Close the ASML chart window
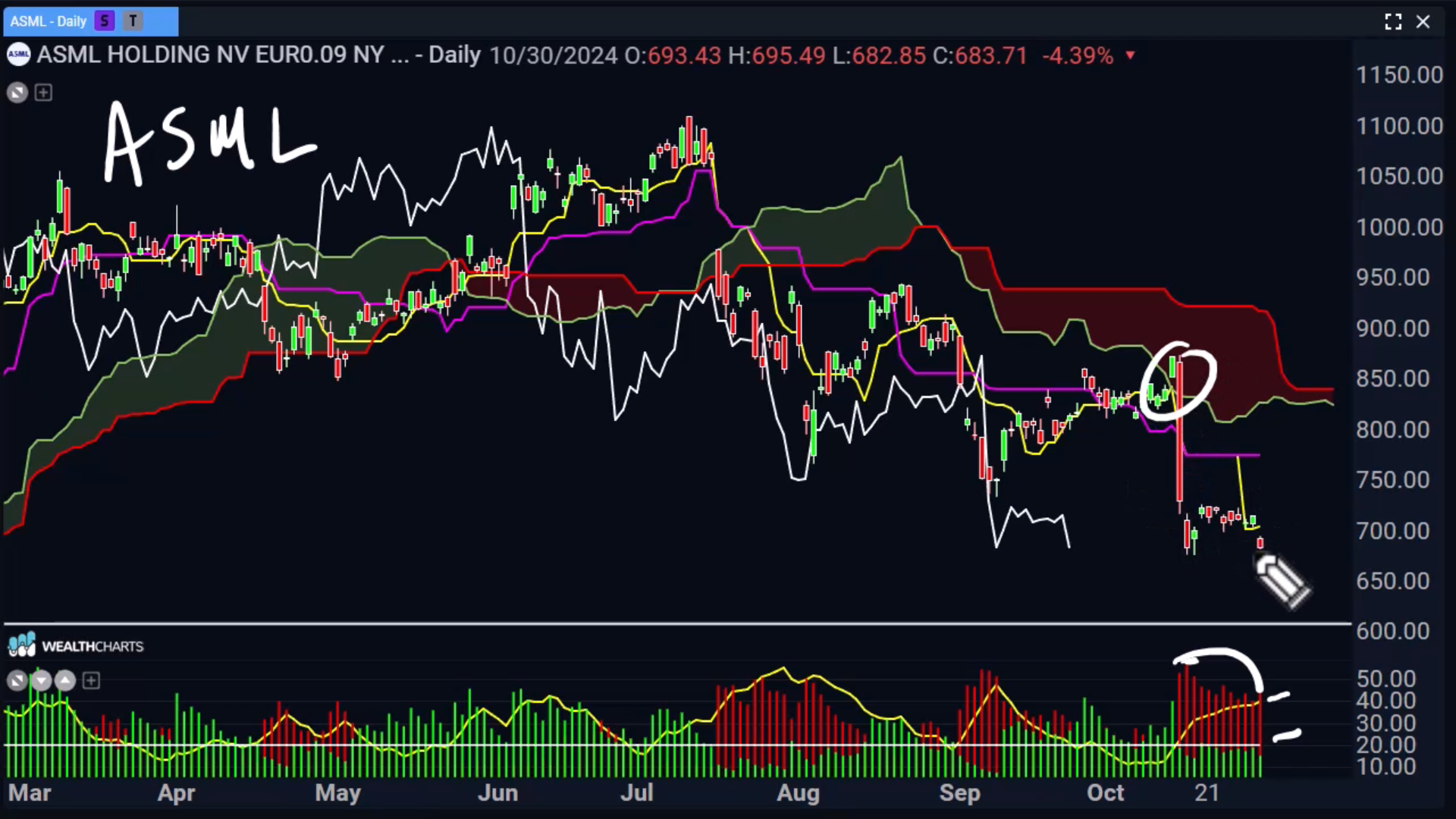 click(1423, 22)
